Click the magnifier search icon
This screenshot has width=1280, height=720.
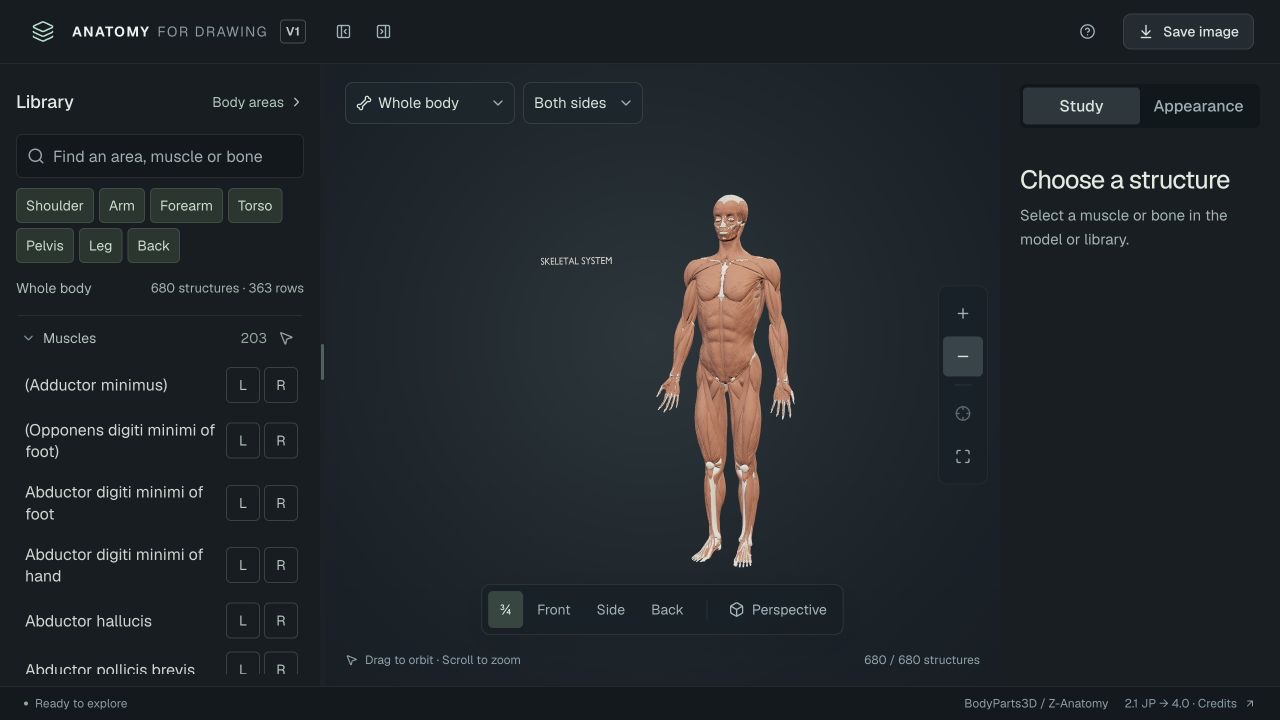click(x=36, y=156)
